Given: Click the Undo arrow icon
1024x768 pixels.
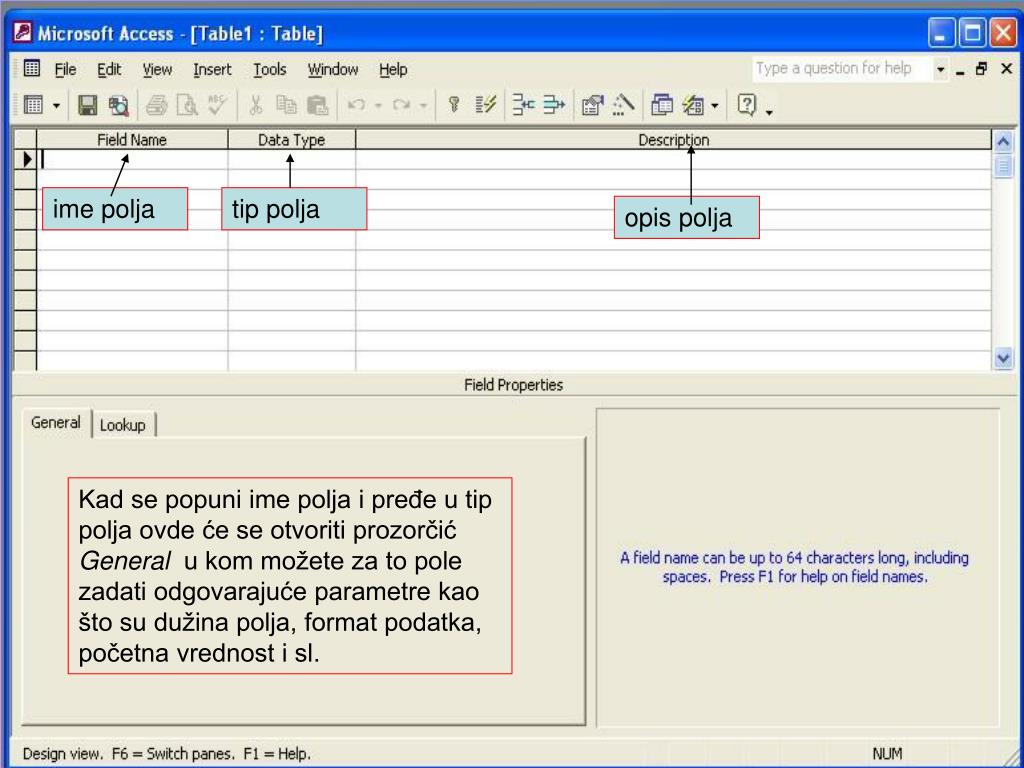Looking at the screenshot, I should [356, 104].
